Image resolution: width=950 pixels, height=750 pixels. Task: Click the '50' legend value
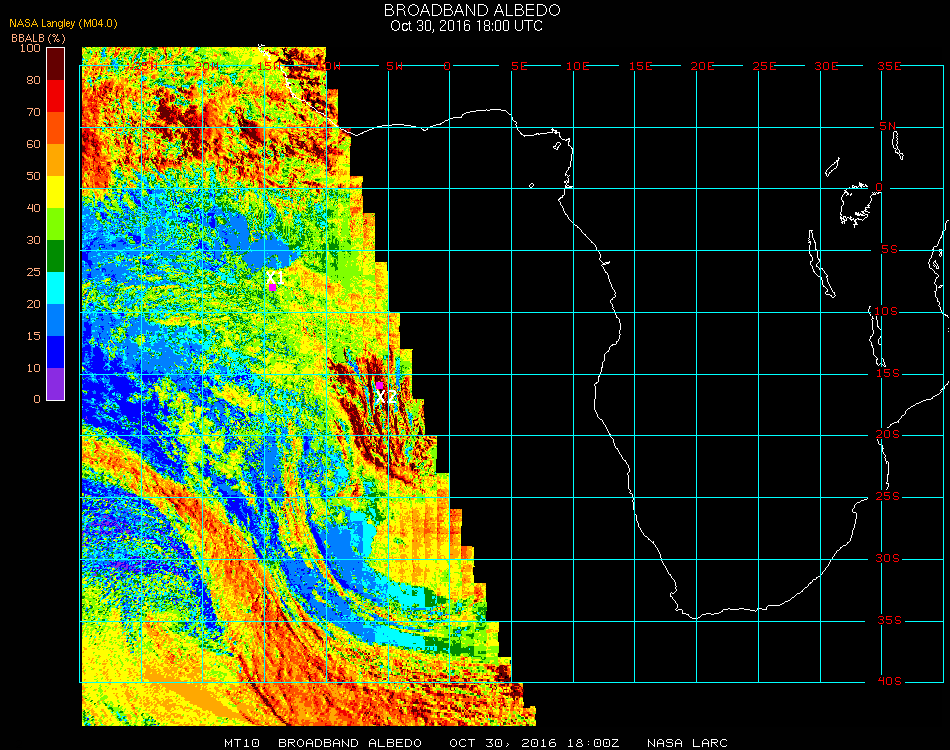click(33, 176)
